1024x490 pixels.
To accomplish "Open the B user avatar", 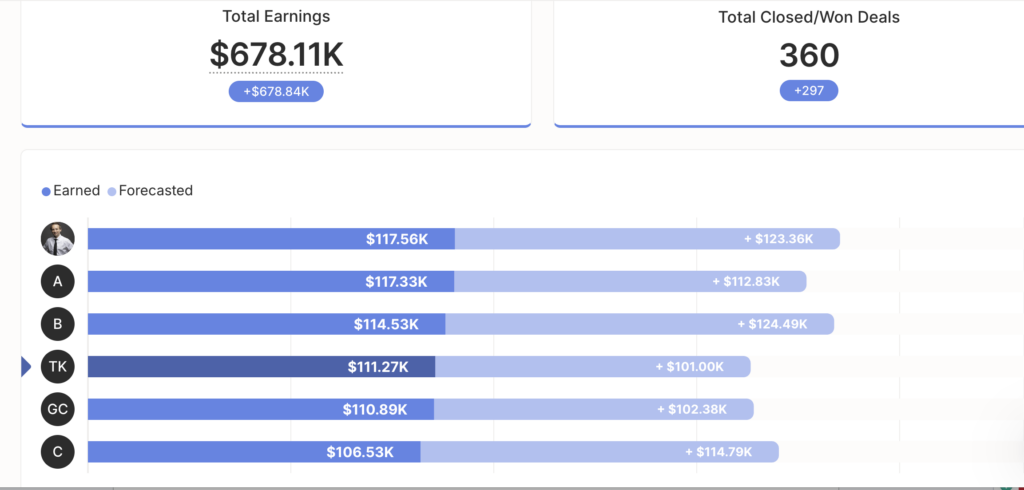I will coord(57,324).
